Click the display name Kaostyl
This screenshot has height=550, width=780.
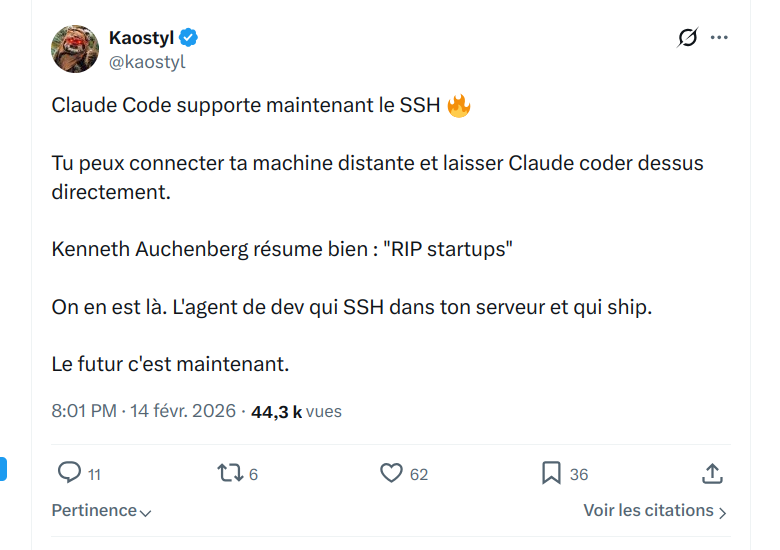click(141, 38)
